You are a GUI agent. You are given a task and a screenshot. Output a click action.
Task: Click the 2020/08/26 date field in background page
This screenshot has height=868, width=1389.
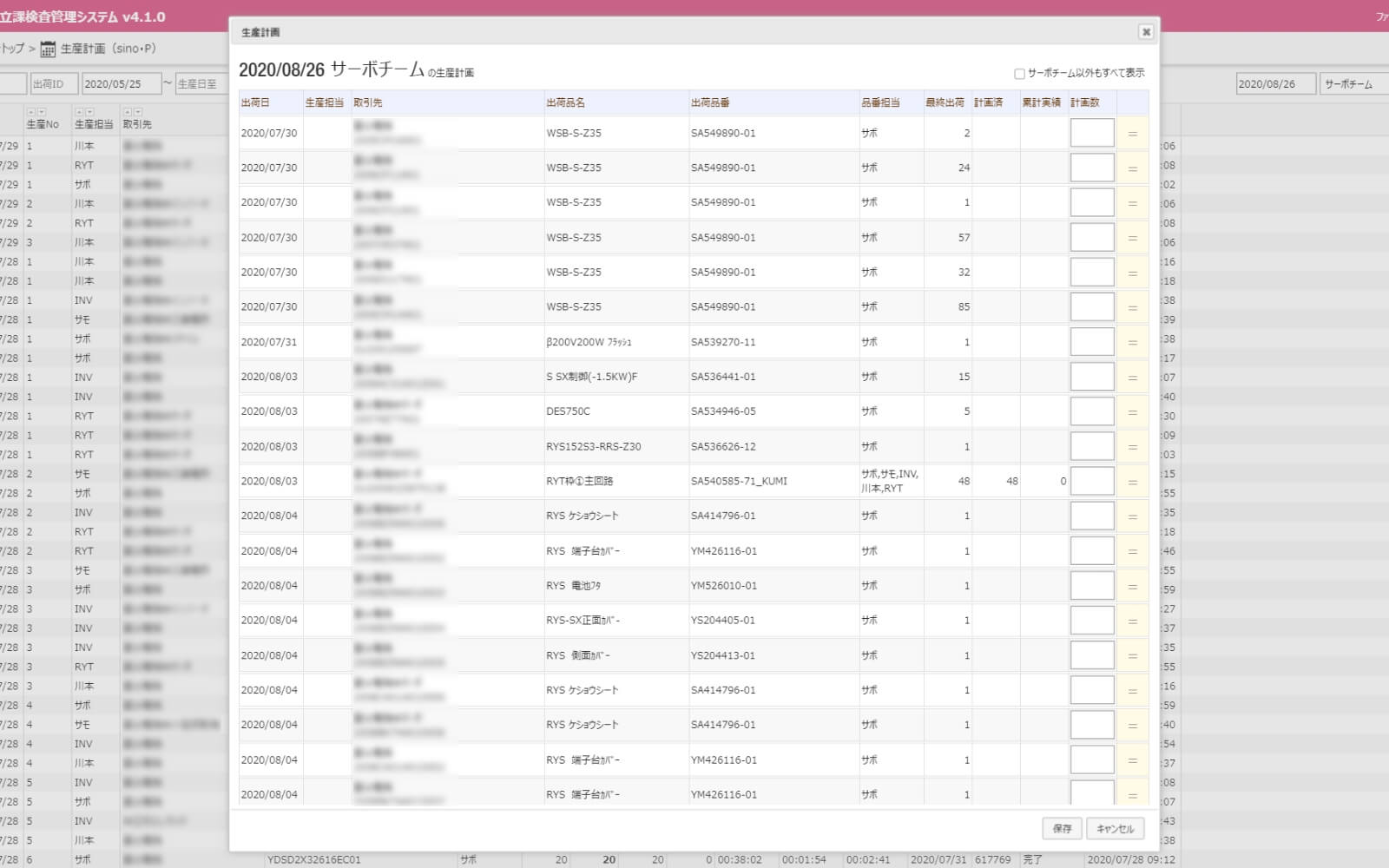pos(1275,84)
